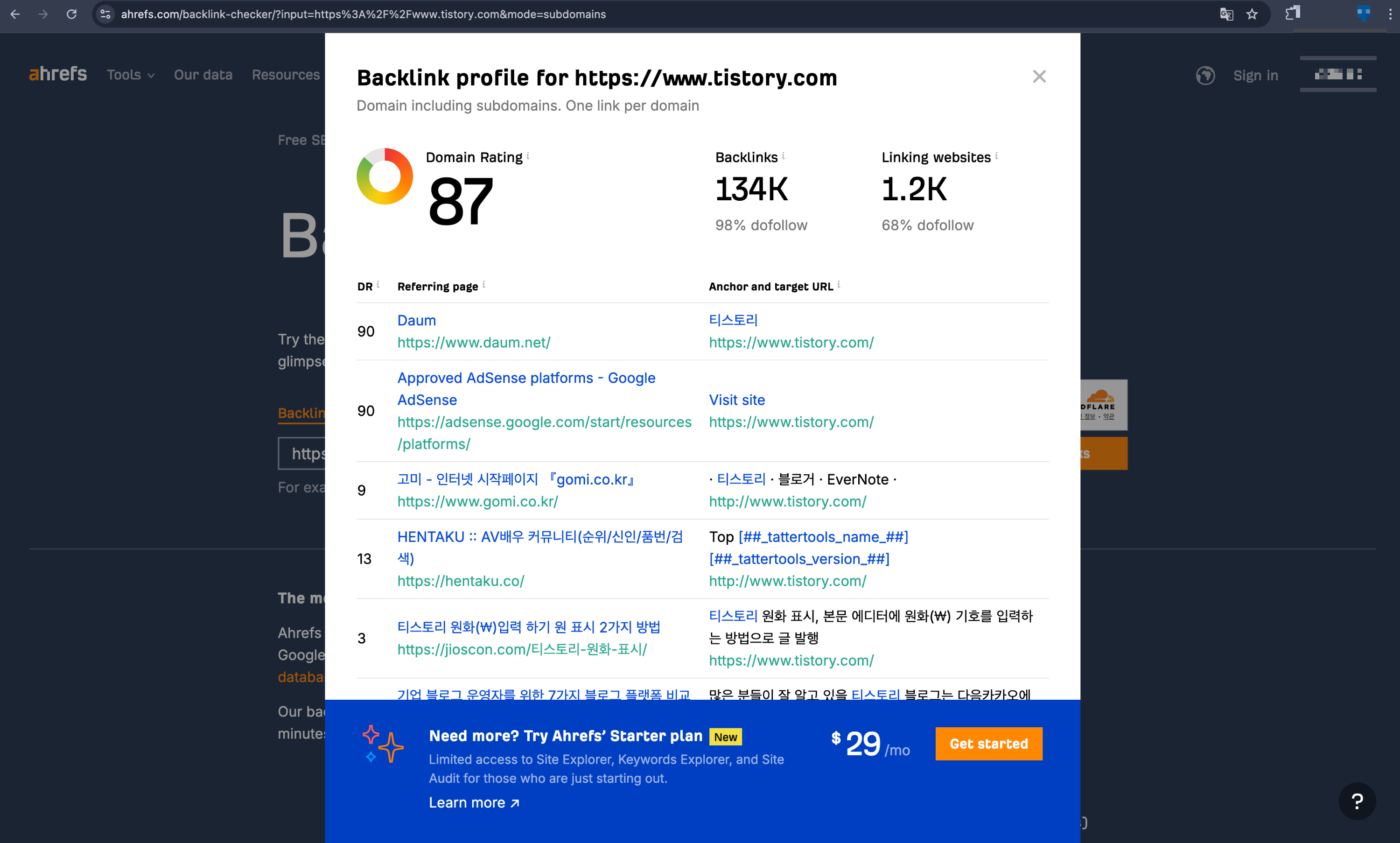The image size is (1400, 843).
Task: Click the browser forward arrow
Action: coord(43,14)
